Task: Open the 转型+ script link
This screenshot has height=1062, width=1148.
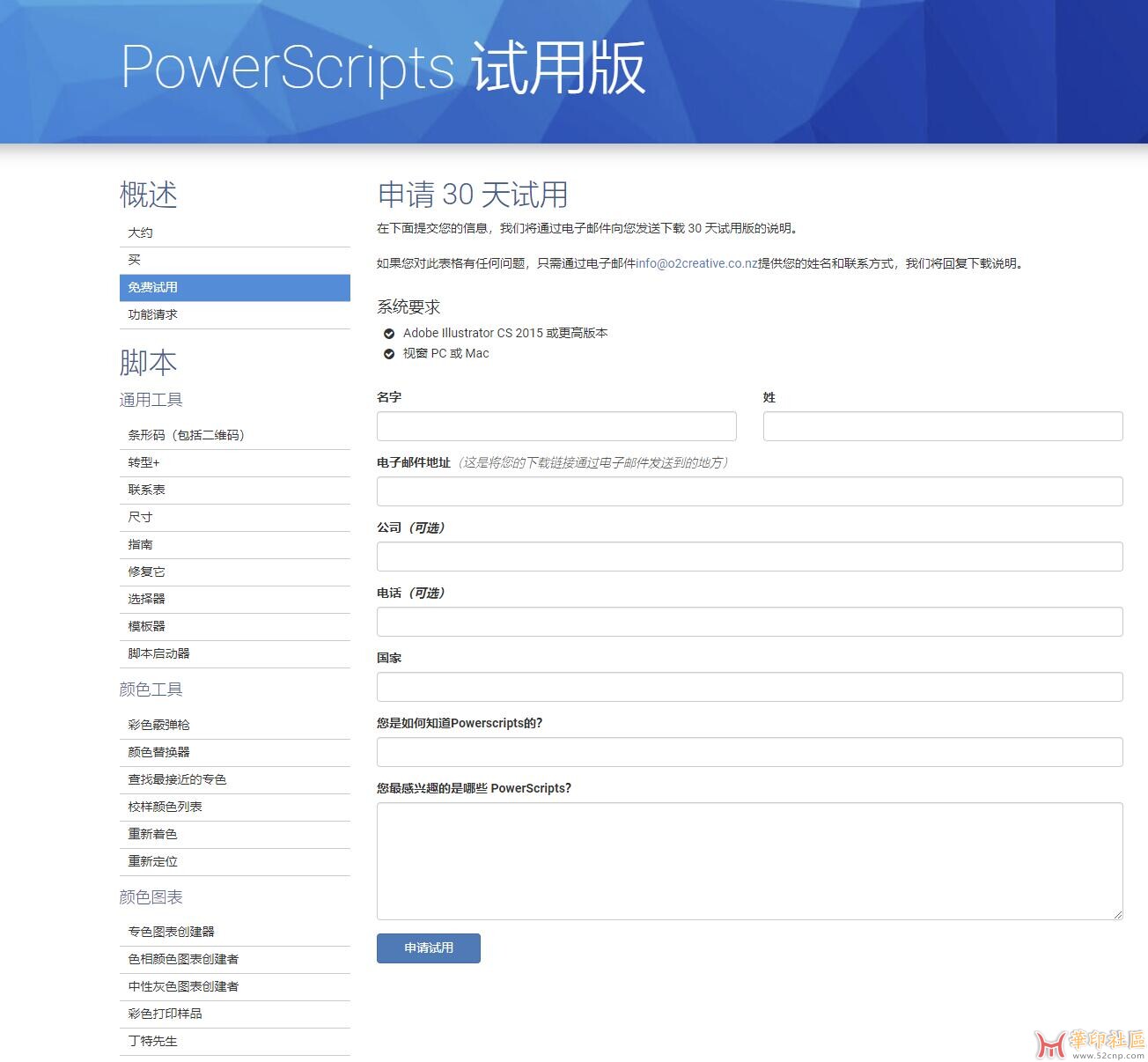Action: click(x=234, y=462)
